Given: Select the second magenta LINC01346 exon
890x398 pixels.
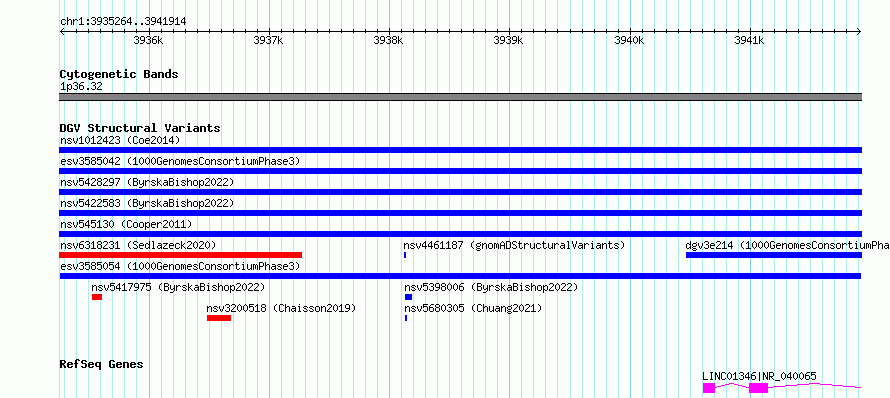Looking at the screenshot, I should click(758, 388).
